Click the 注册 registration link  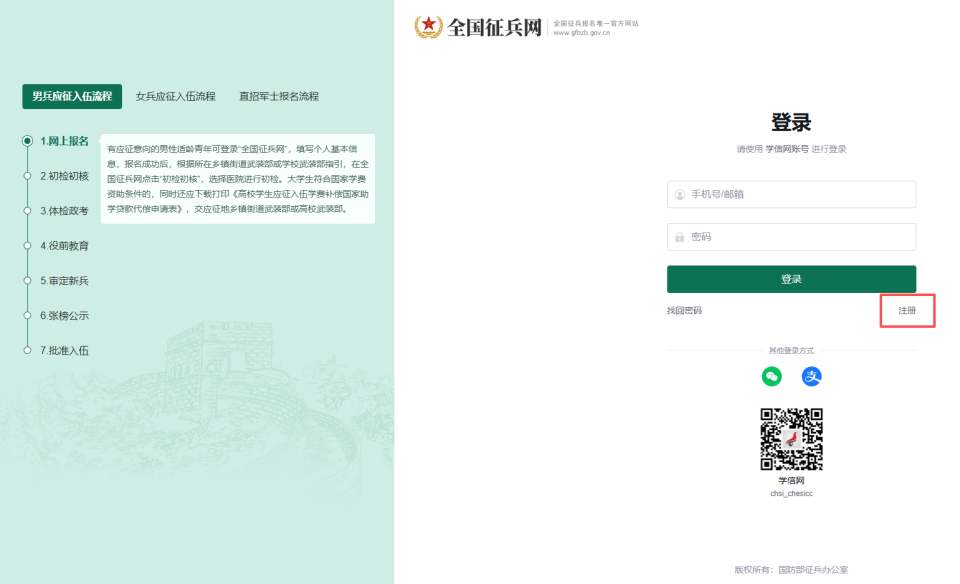point(906,311)
